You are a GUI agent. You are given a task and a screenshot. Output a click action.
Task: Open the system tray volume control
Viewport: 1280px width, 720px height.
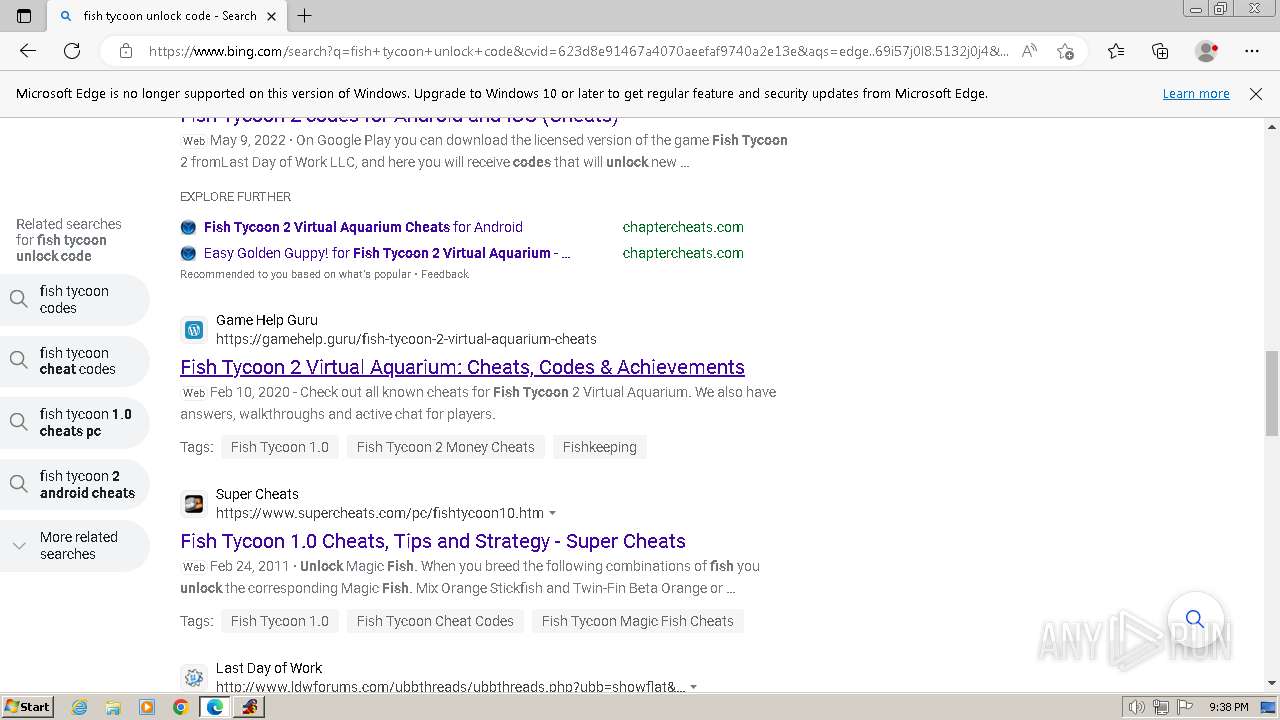(1137, 707)
